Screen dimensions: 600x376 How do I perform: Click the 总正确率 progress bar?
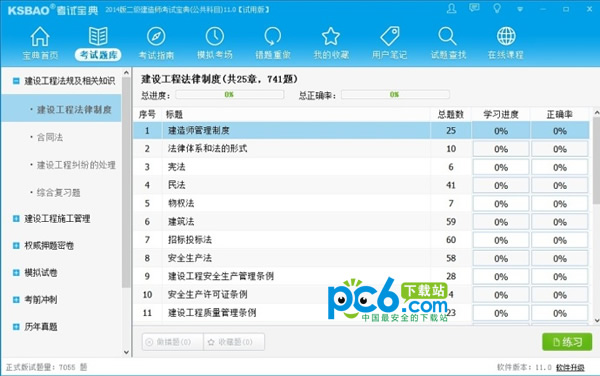(x=395, y=94)
